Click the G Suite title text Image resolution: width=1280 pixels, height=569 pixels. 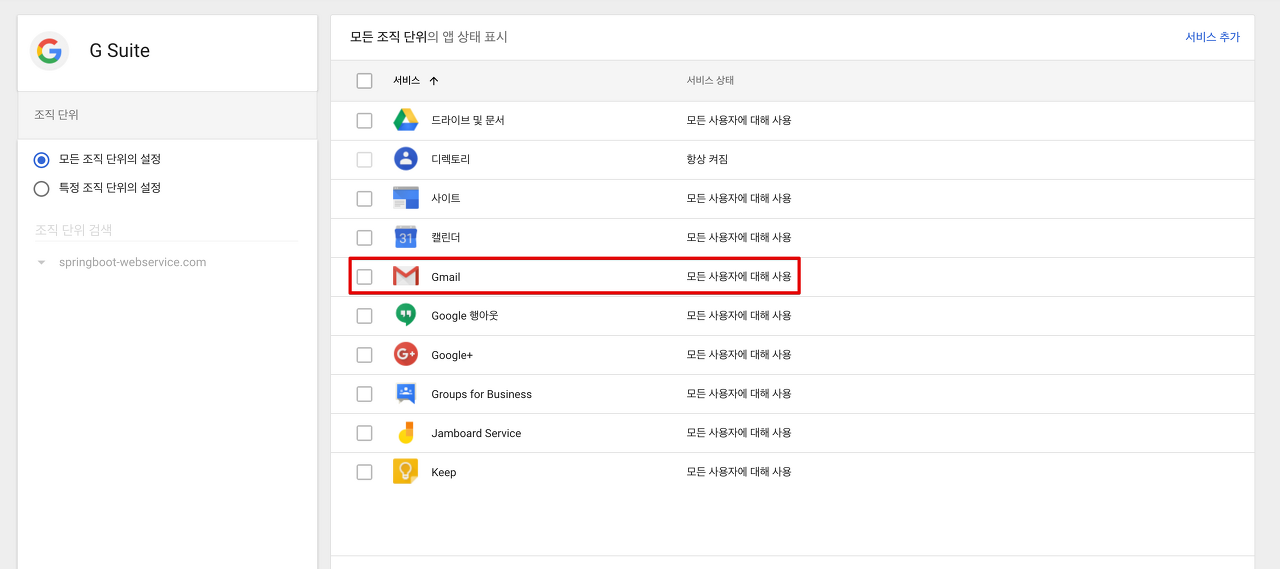coord(120,51)
